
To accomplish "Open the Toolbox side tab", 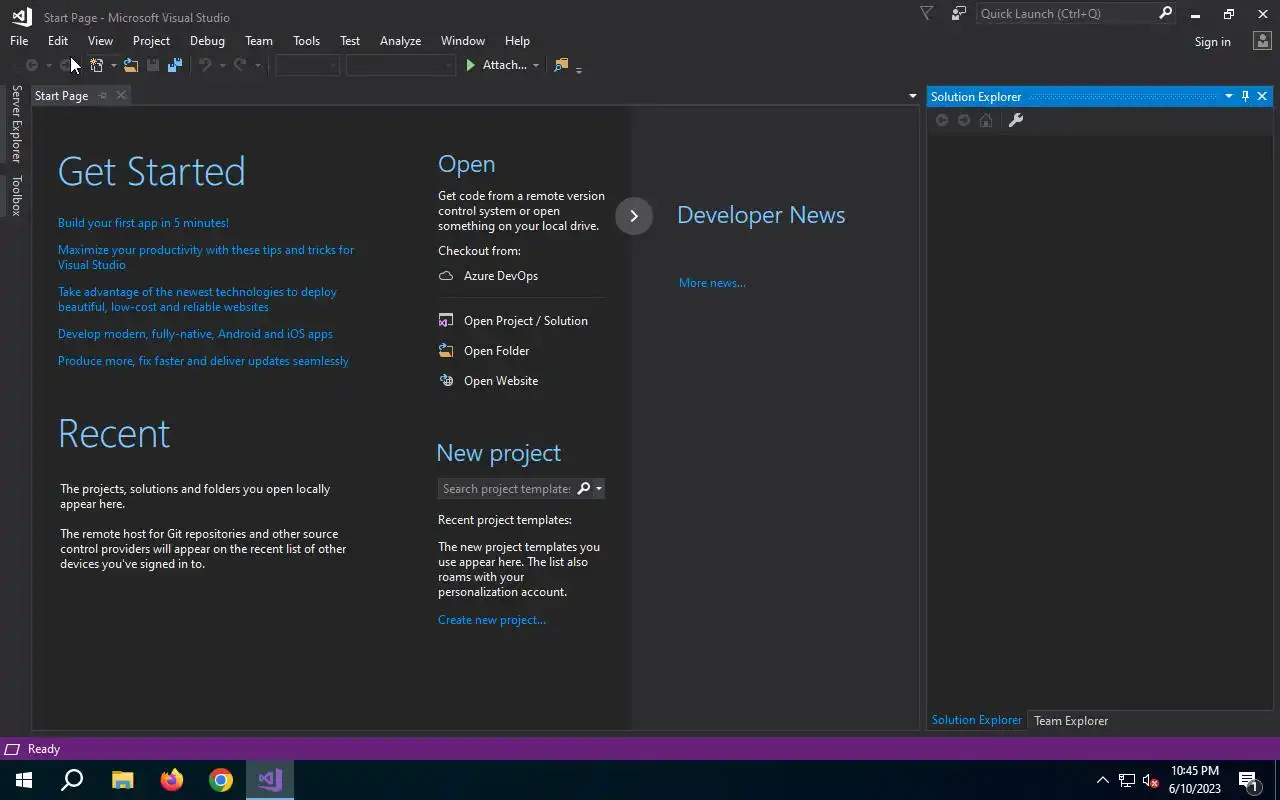I will [16, 195].
